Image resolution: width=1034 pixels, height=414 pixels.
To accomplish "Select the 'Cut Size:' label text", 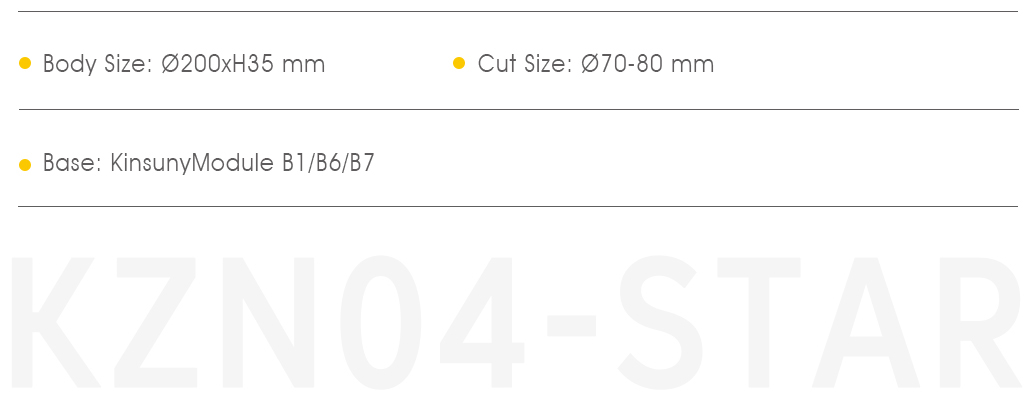I will (x=526, y=64).
